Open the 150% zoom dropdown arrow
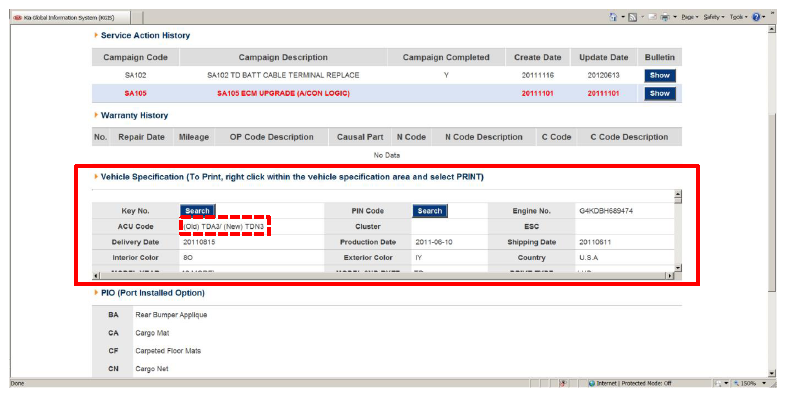 click(x=764, y=383)
